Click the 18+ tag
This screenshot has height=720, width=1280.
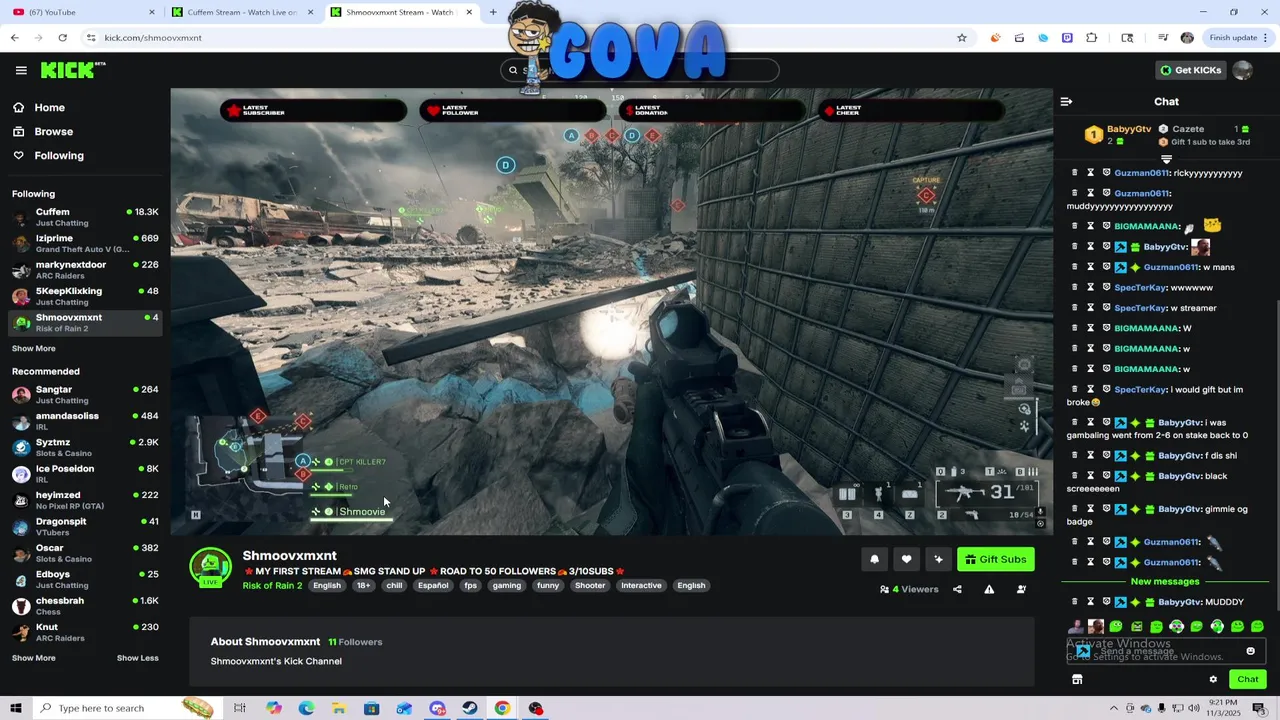363,586
